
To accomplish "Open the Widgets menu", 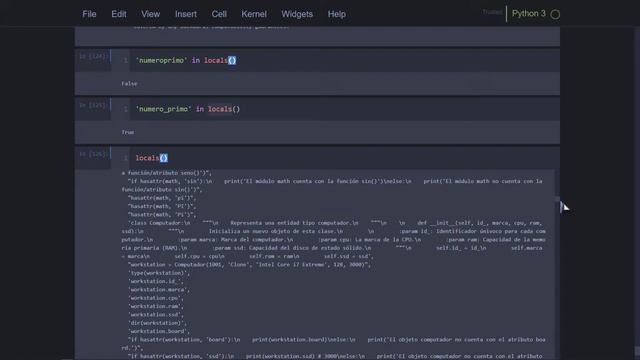I will (x=297, y=14).
